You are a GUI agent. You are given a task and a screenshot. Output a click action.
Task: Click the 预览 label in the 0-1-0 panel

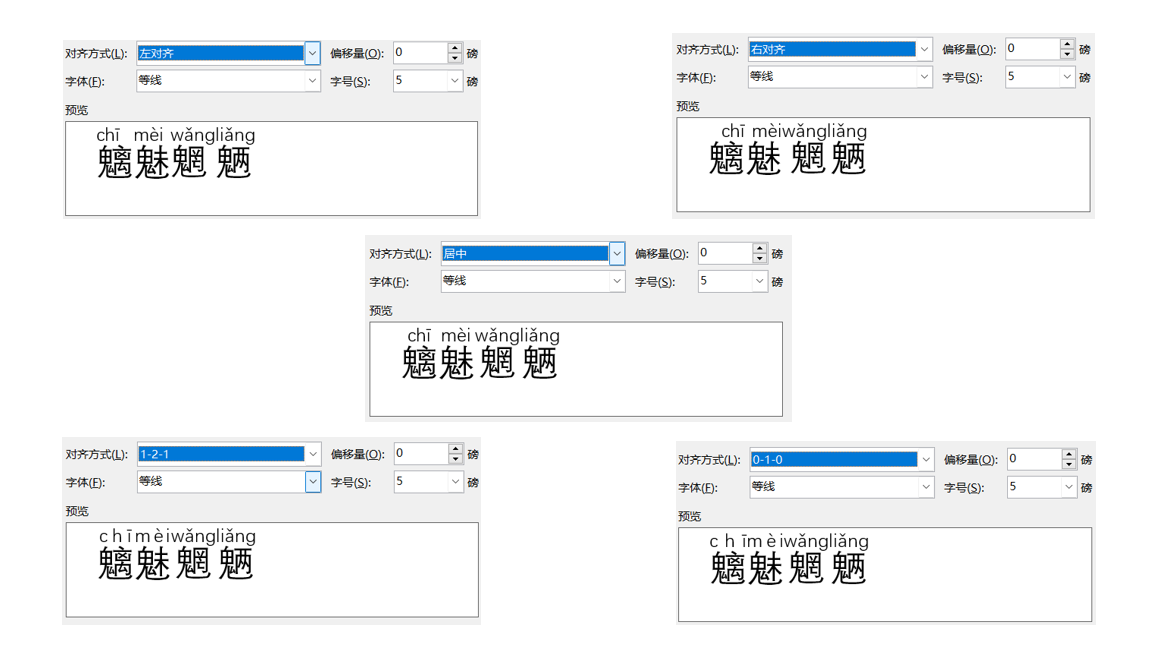pyautogui.click(x=689, y=517)
